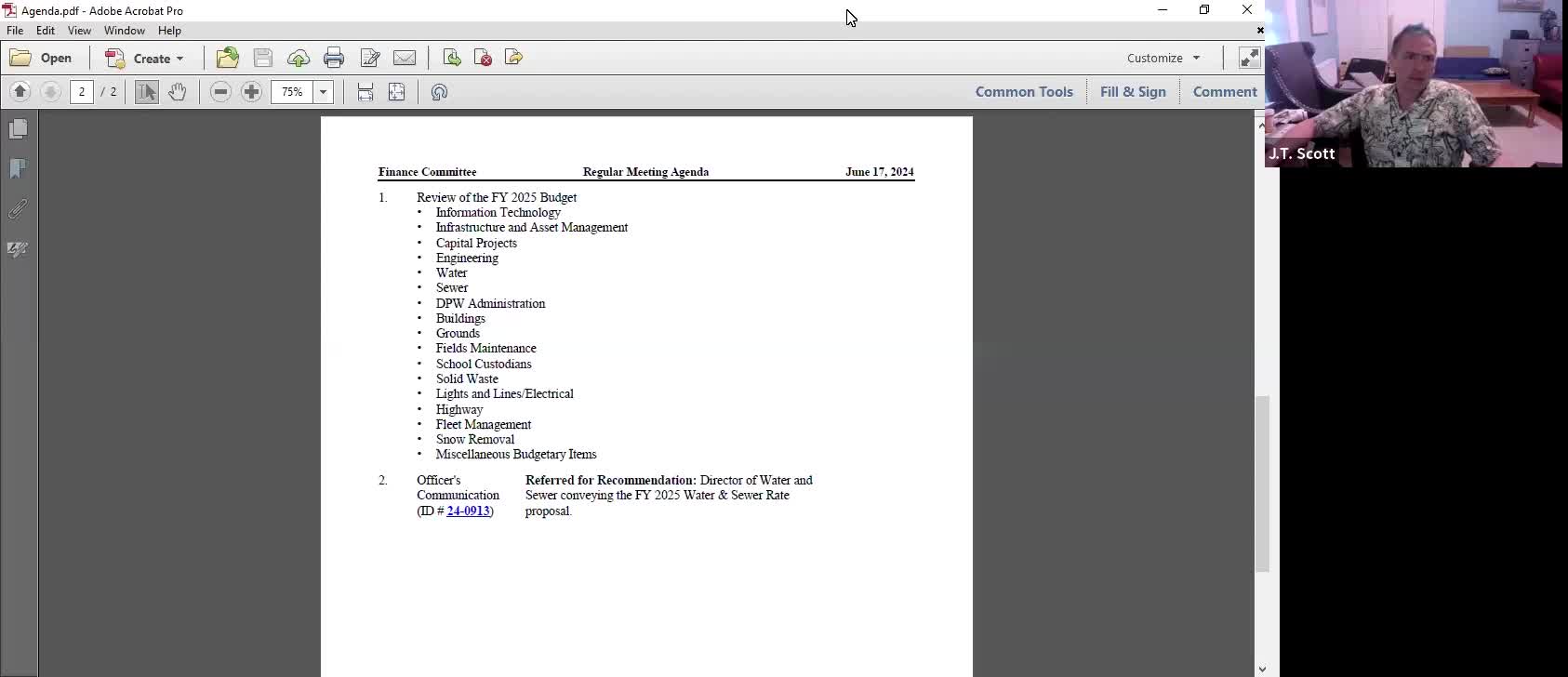Click the "Lights and Lines/Electrical" text

505,394
